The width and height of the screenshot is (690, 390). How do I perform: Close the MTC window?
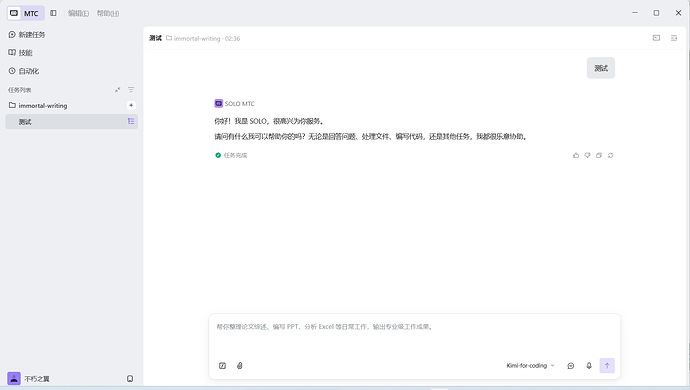tap(678, 13)
